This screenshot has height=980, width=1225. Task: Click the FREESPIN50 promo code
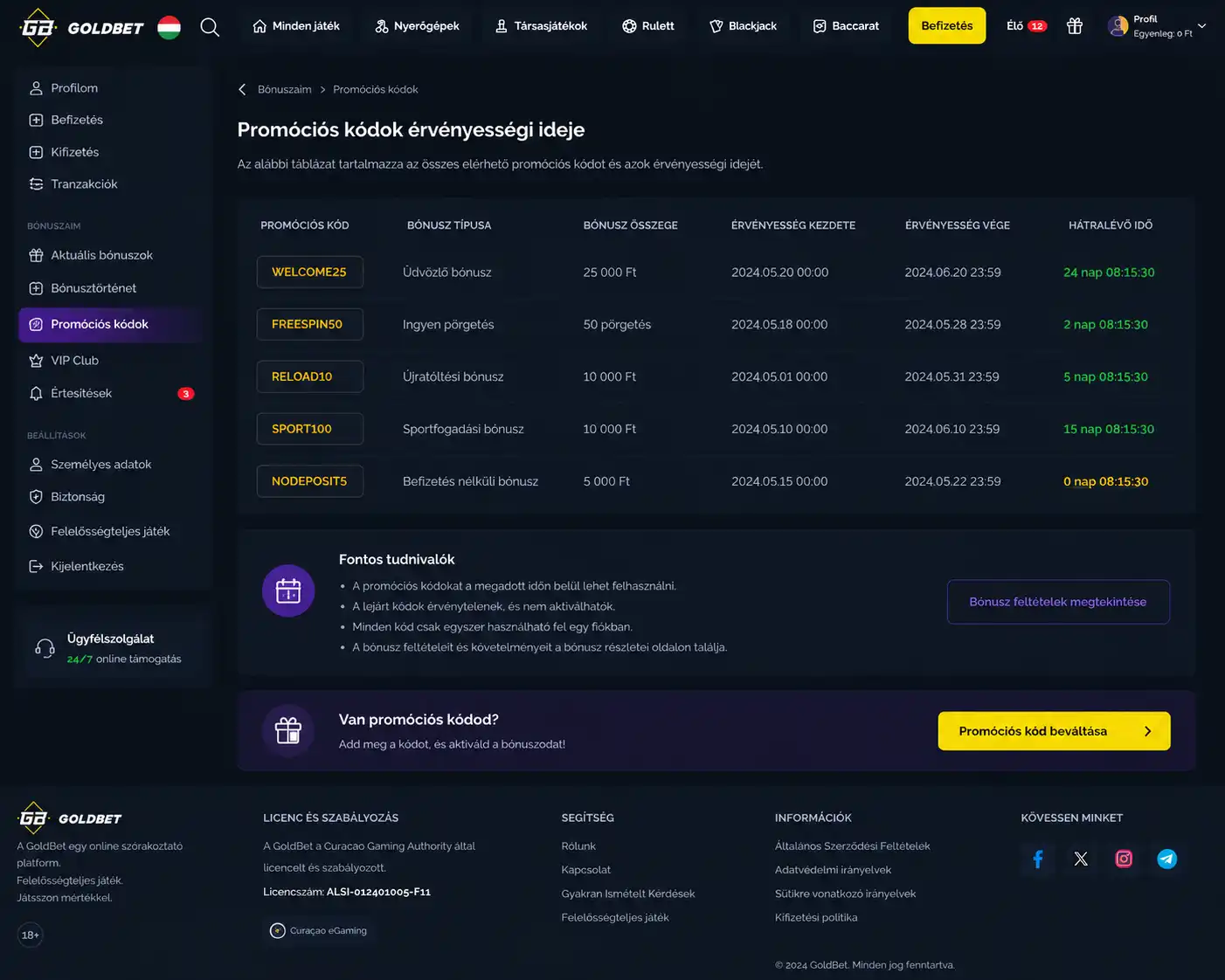coord(309,324)
